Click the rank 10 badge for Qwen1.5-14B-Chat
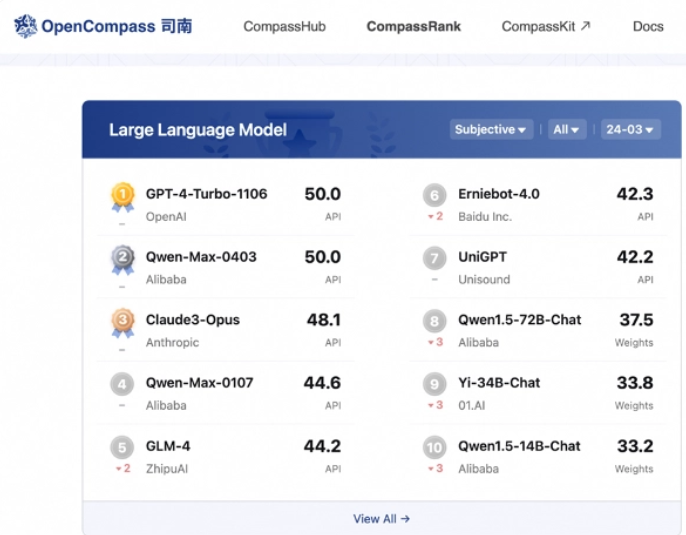 point(434,447)
